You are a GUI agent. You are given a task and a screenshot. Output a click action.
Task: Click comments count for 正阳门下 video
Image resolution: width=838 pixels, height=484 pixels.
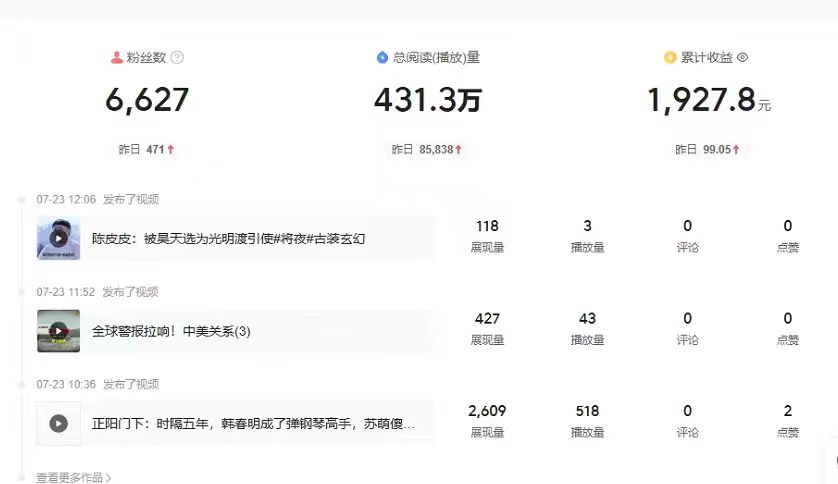tap(687, 411)
